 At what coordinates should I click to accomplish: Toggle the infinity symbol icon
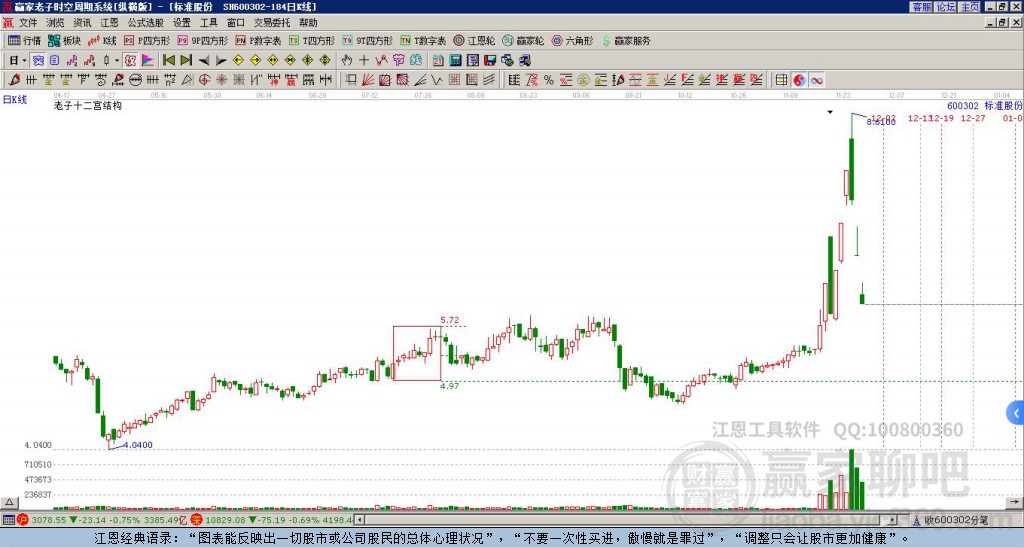(x=816, y=80)
